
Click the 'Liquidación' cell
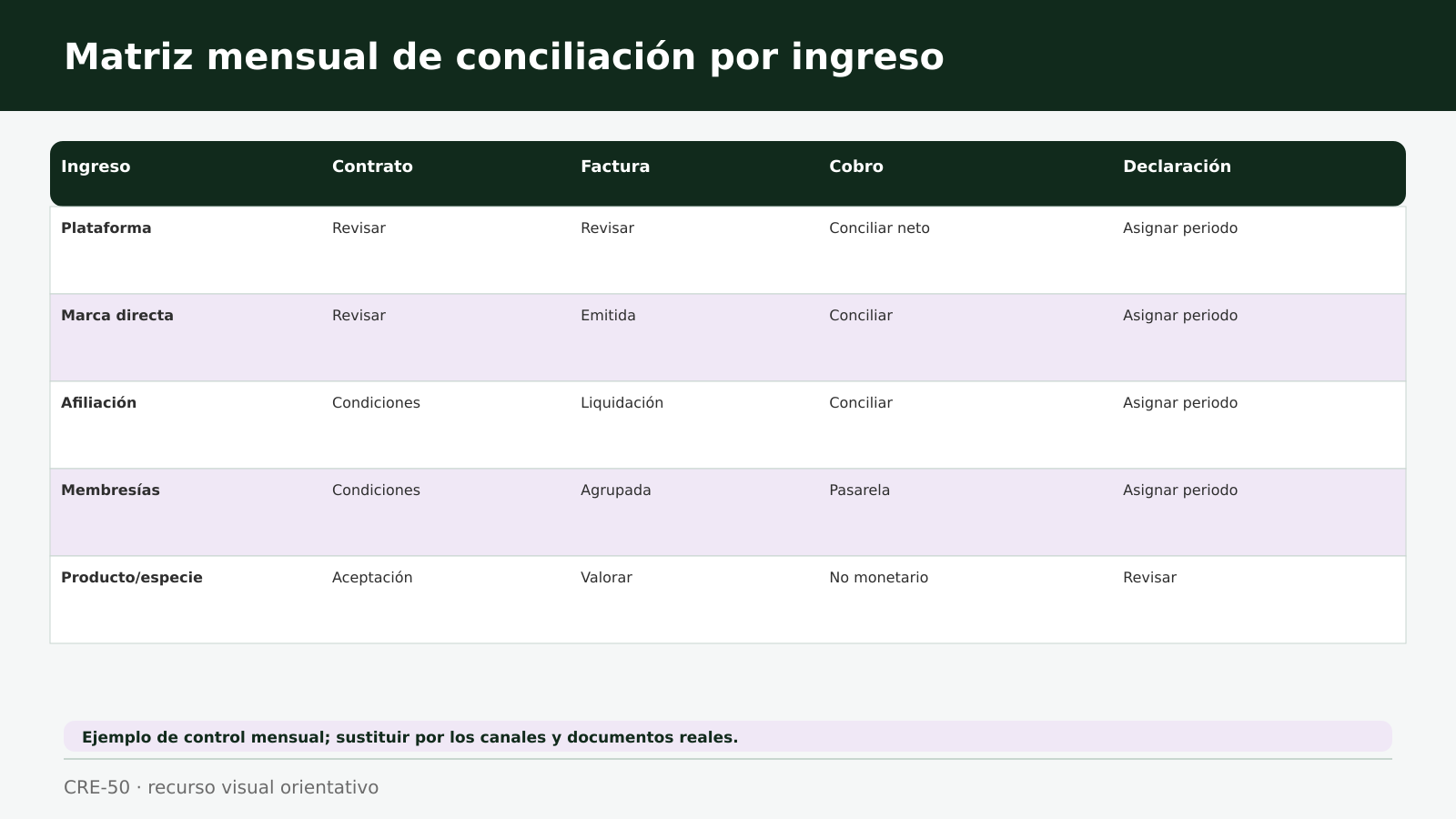(622, 403)
